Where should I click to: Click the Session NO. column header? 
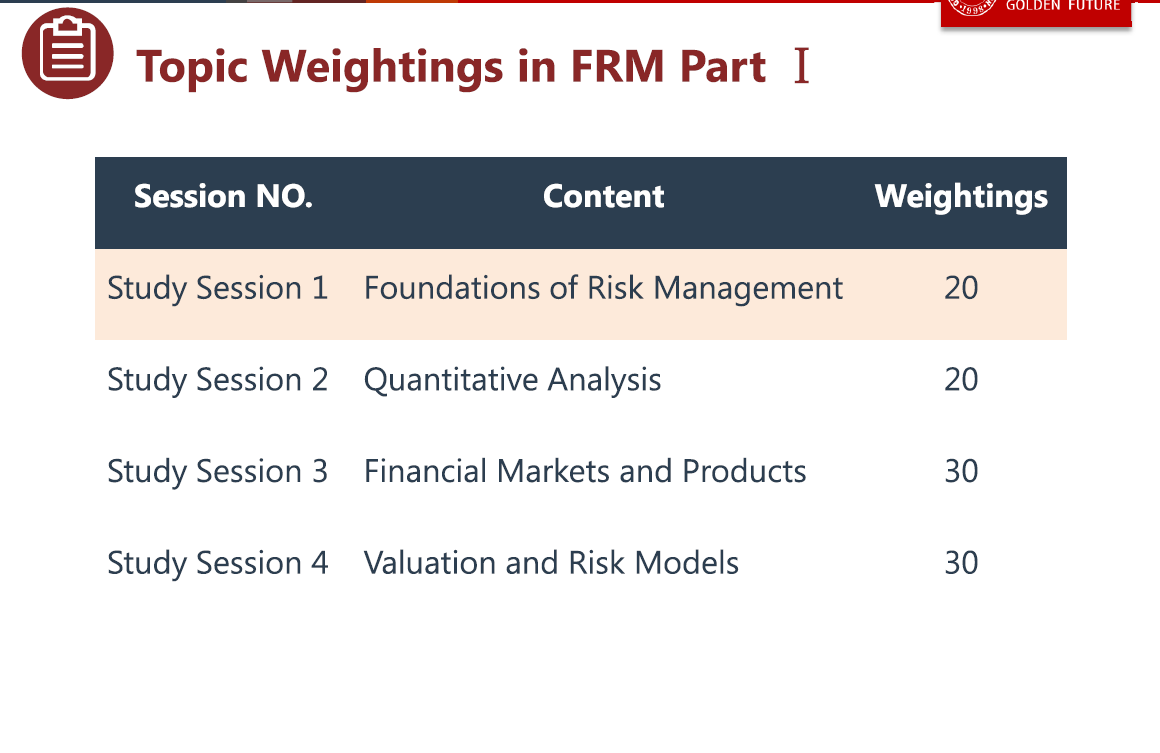(223, 197)
